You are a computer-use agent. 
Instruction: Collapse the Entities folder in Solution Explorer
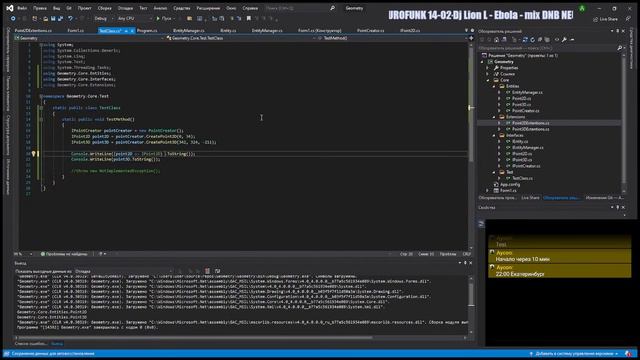(x=494, y=87)
